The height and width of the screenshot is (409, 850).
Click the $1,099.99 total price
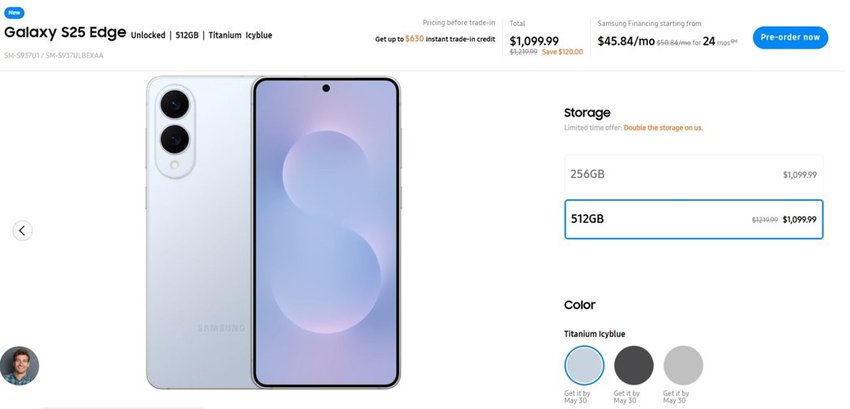coord(535,41)
